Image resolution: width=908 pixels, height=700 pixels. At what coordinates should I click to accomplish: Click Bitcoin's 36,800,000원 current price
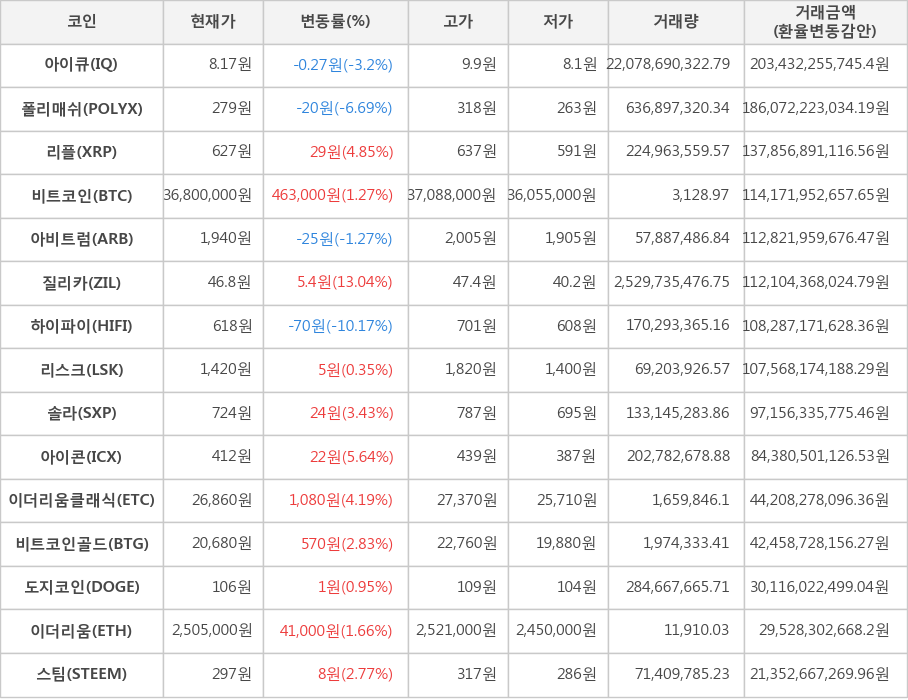pos(208,196)
